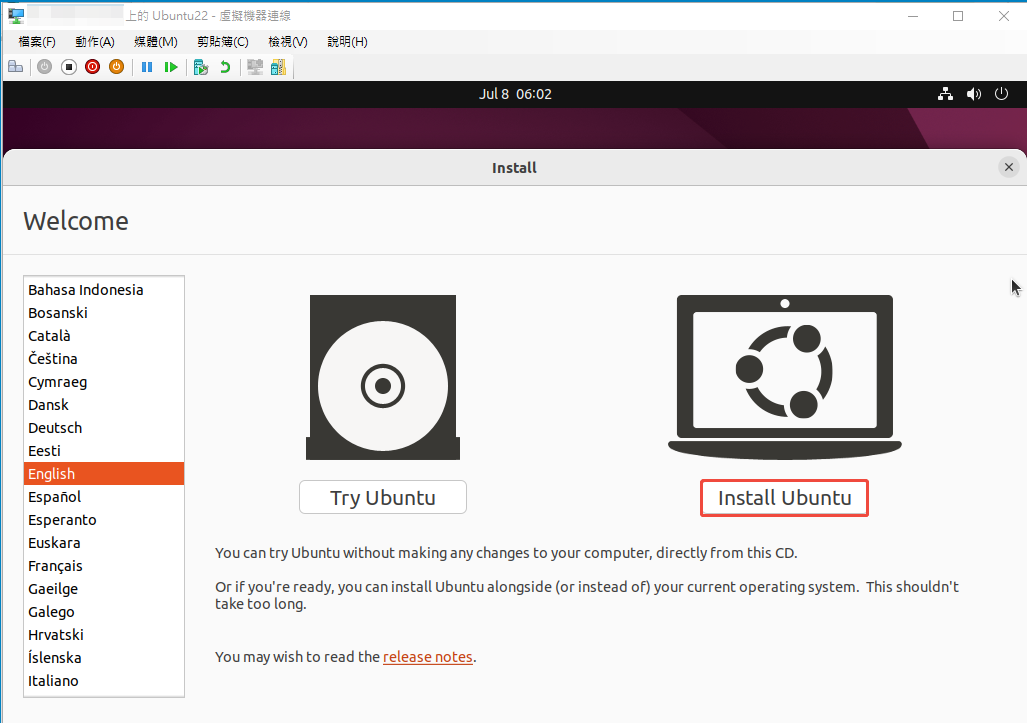The image size is (1027, 723).
Task: Create a checkpoint using the toolbar icon
Action: pyautogui.click(x=201, y=67)
